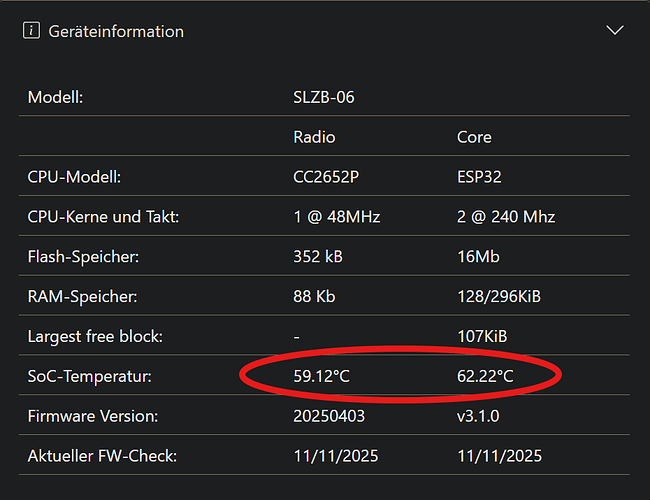Select the ESP32 core CPU model
650x500 pixels.
pos(479,177)
